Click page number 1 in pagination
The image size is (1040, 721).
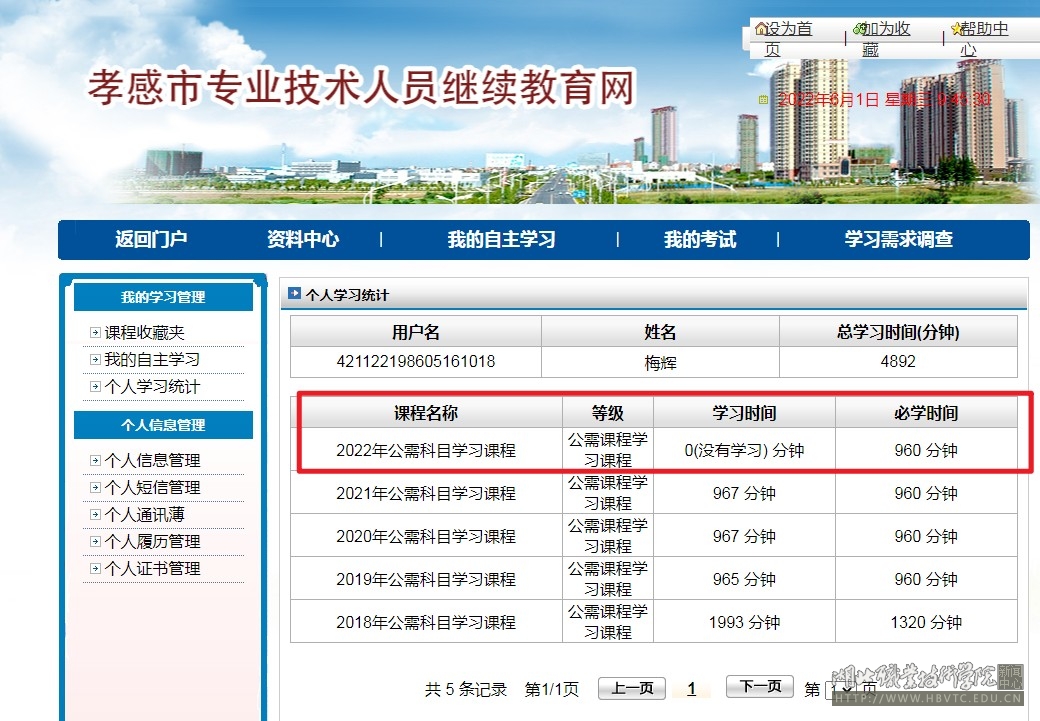tap(691, 689)
